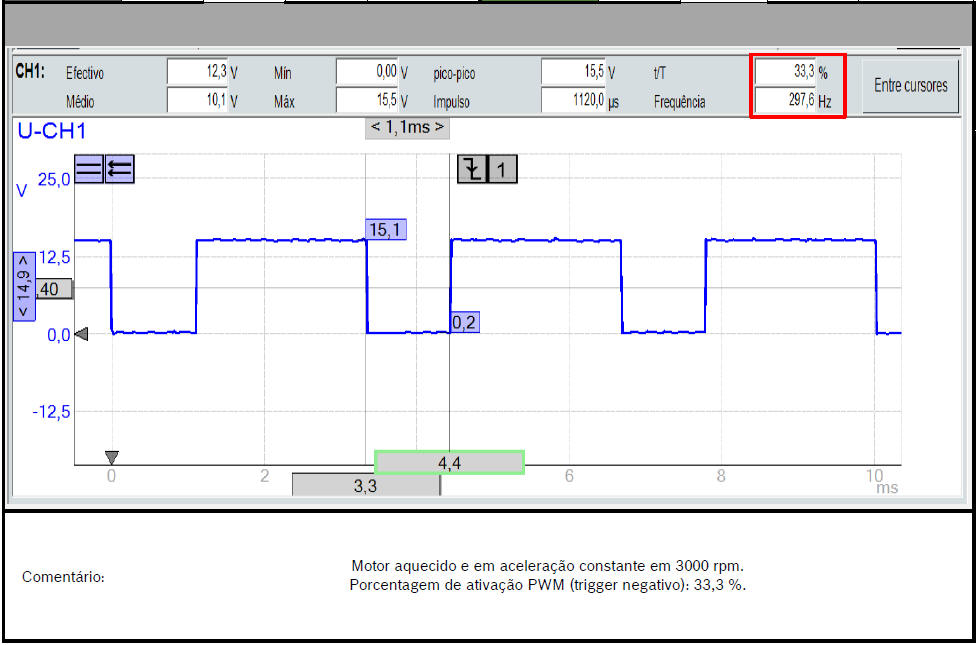Click the vertical 14,9 voltage difference label

click(x=23, y=285)
